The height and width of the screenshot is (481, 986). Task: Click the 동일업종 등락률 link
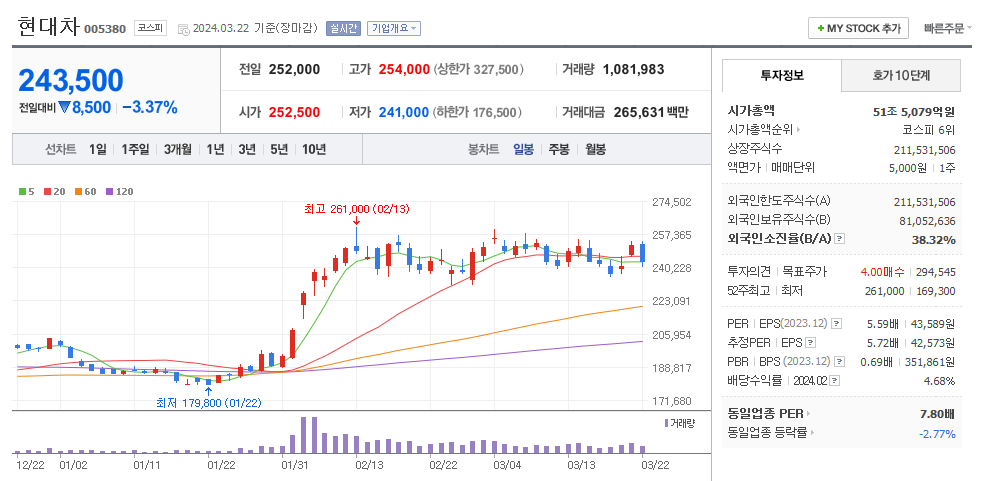[767, 433]
